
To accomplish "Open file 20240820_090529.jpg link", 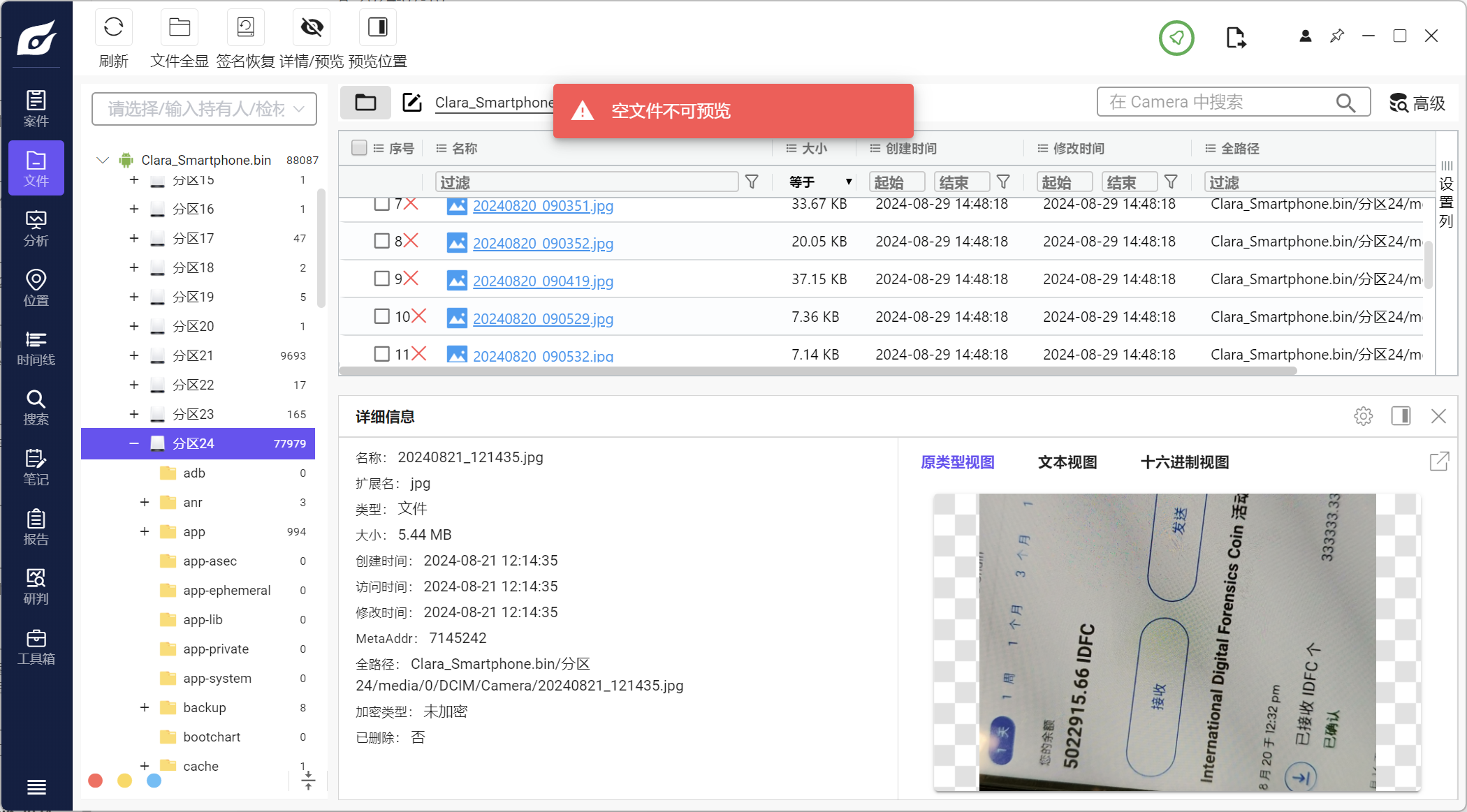I will (543, 318).
